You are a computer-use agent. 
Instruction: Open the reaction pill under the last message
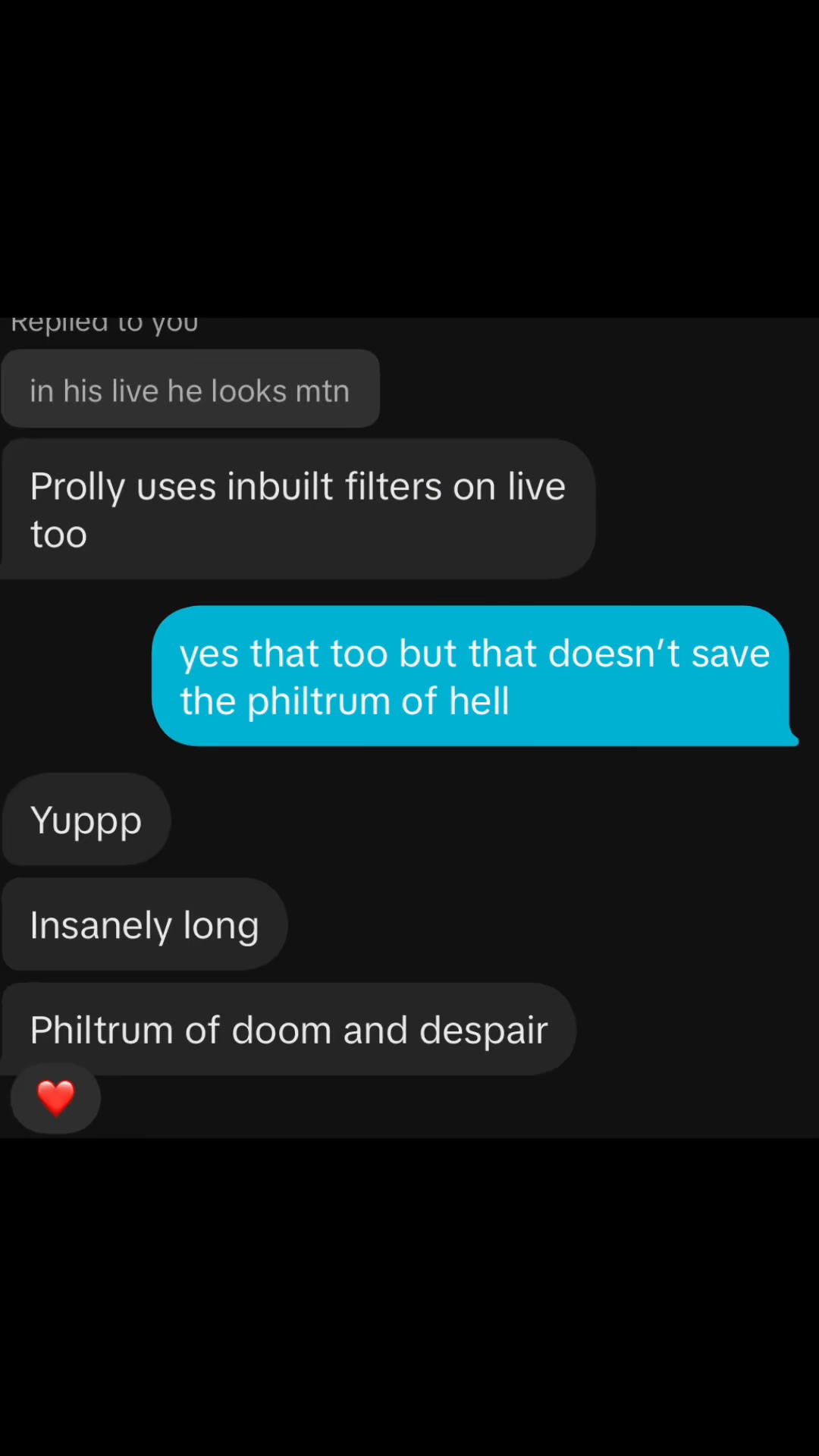coord(55,1098)
